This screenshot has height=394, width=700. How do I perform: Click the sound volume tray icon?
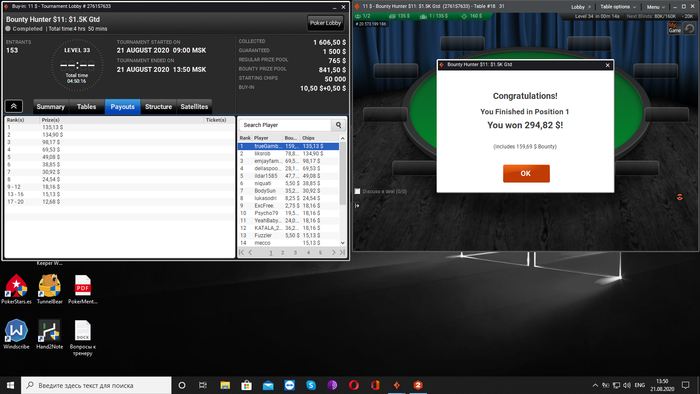point(627,385)
